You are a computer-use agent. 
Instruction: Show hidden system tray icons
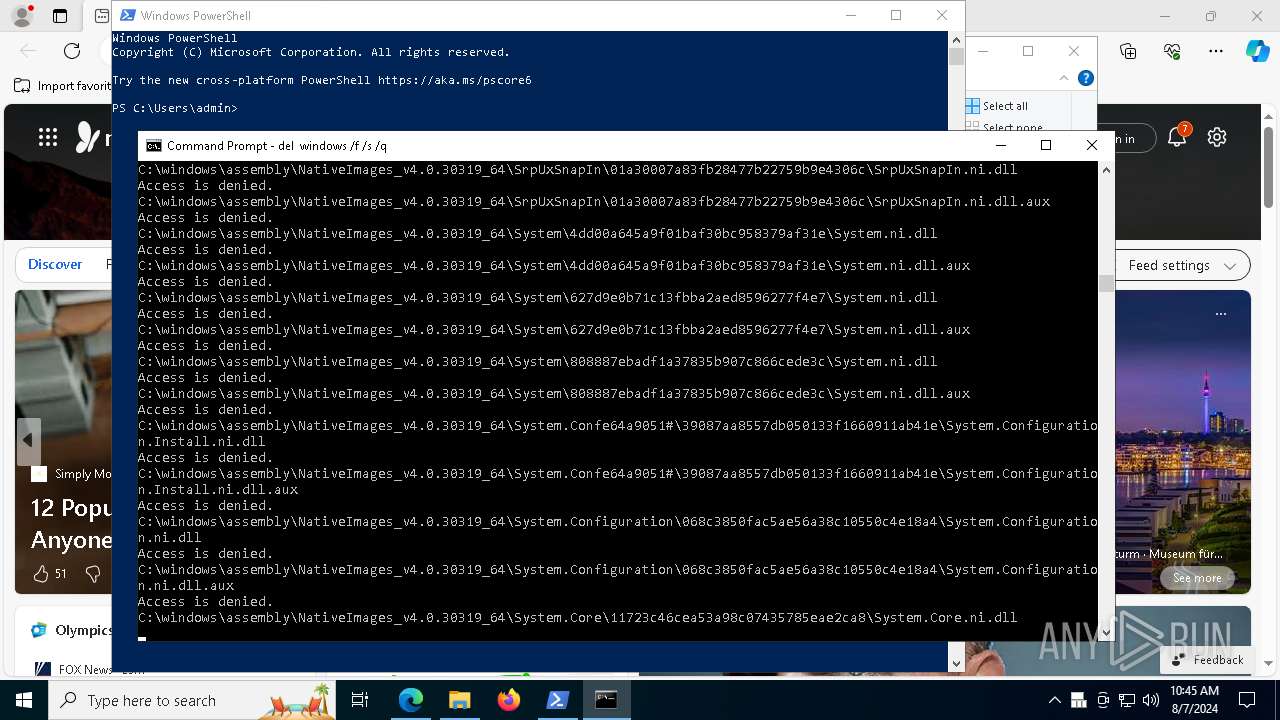tap(1054, 700)
